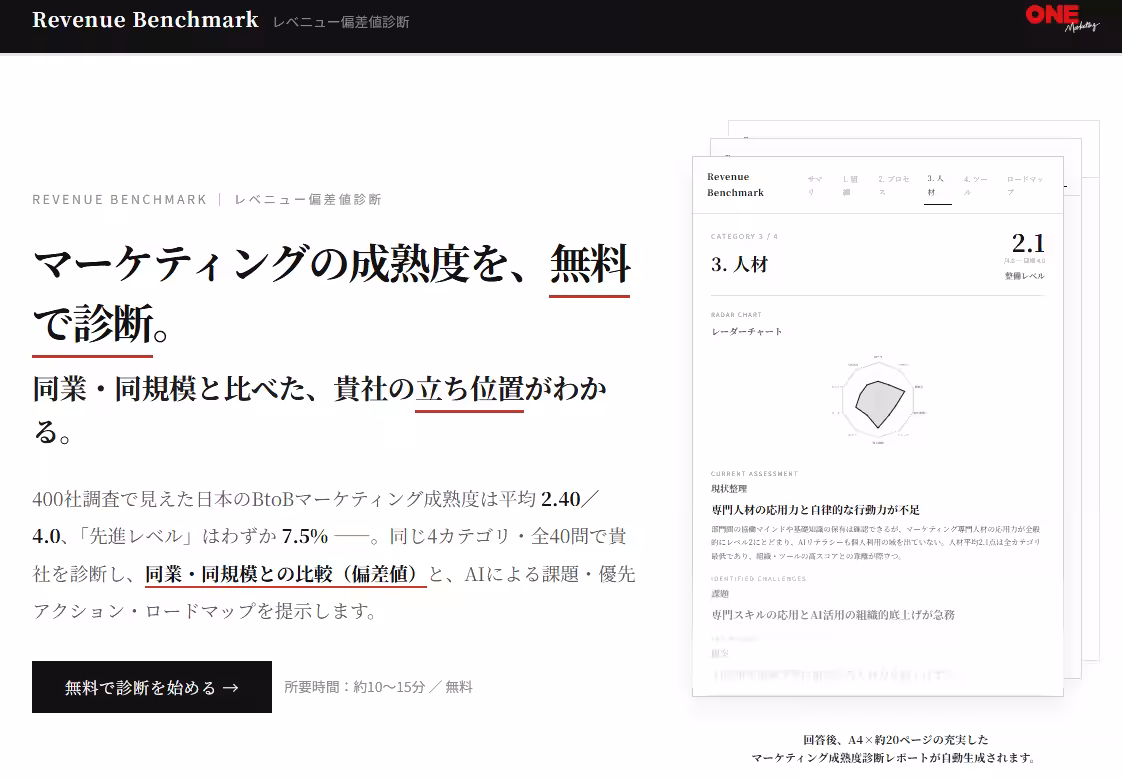The width and height of the screenshot is (1122, 780).
Task: Click the ONE Marketing logo
Action: click(x=1062, y=18)
